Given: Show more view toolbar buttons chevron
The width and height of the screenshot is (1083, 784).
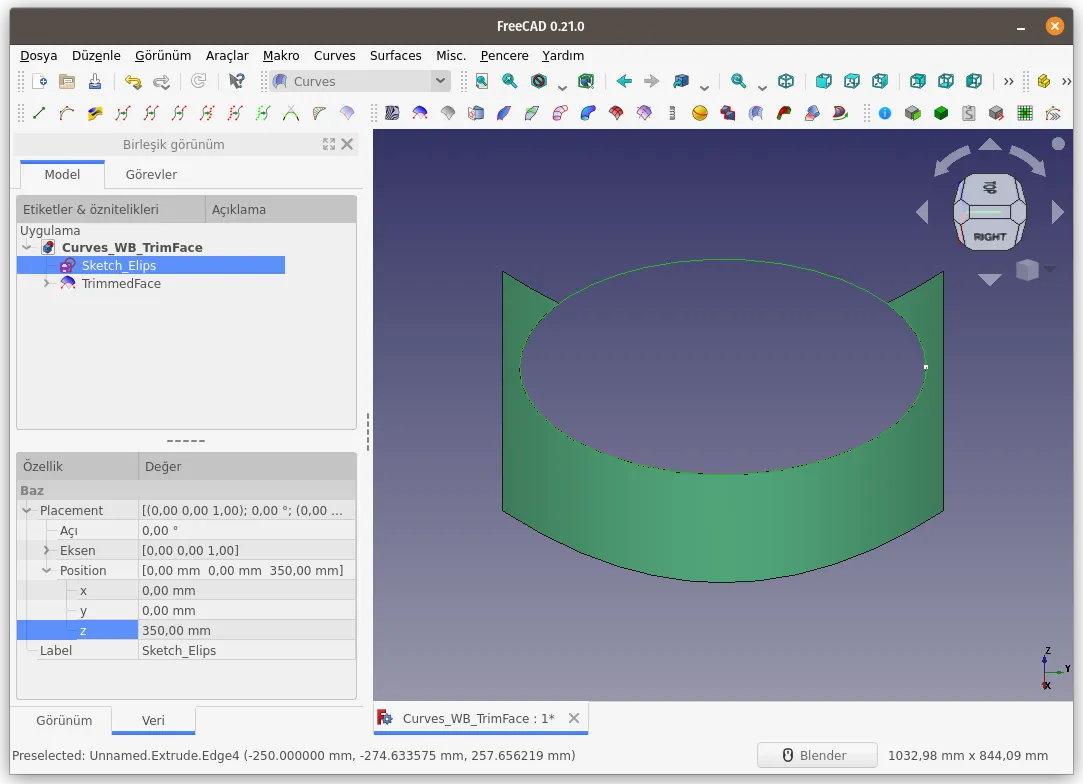Looking at the screenshot, I should pos(1008,82).
